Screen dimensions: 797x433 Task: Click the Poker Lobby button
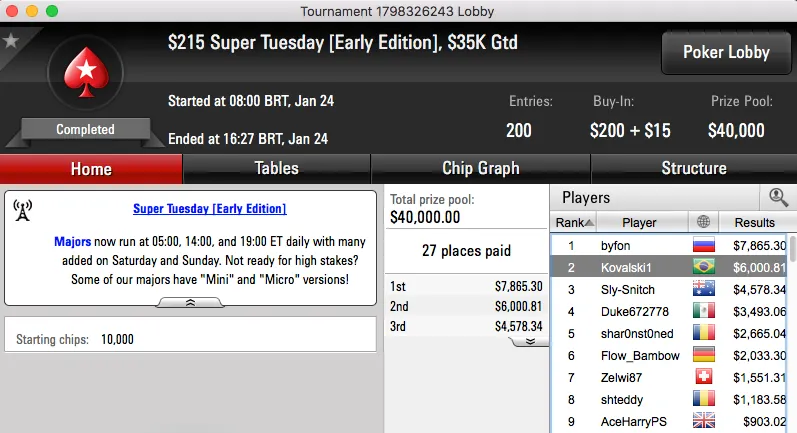coord(725,52)
